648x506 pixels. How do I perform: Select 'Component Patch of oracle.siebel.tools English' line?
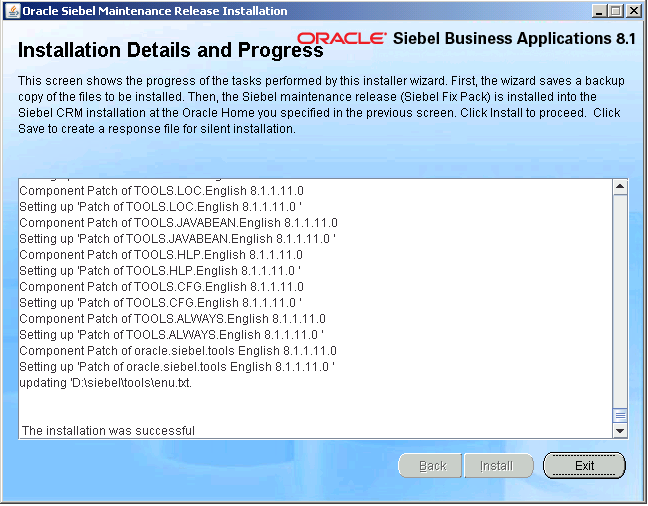178,351
